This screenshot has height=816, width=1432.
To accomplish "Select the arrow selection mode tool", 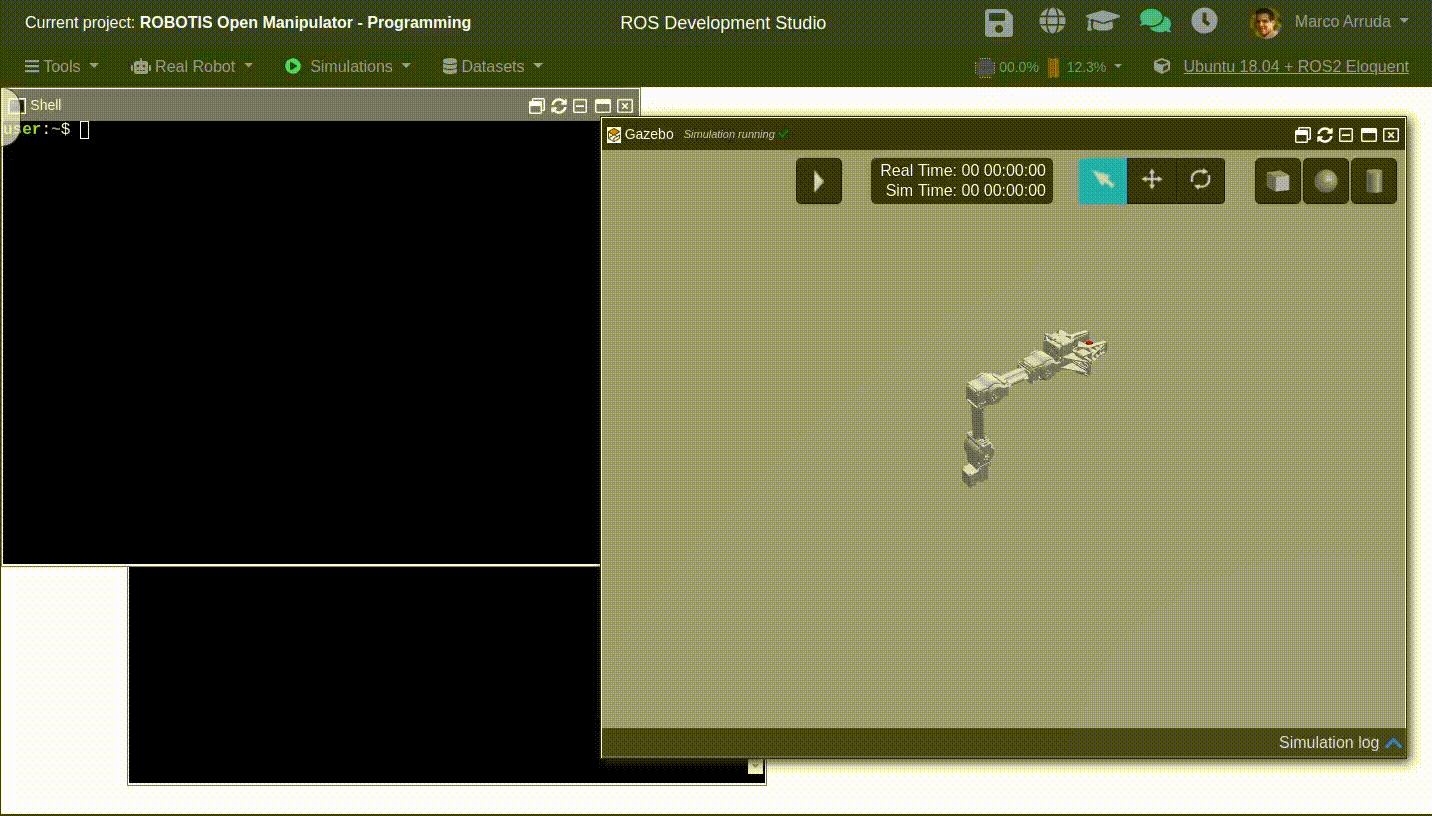I will [1102, 180].
